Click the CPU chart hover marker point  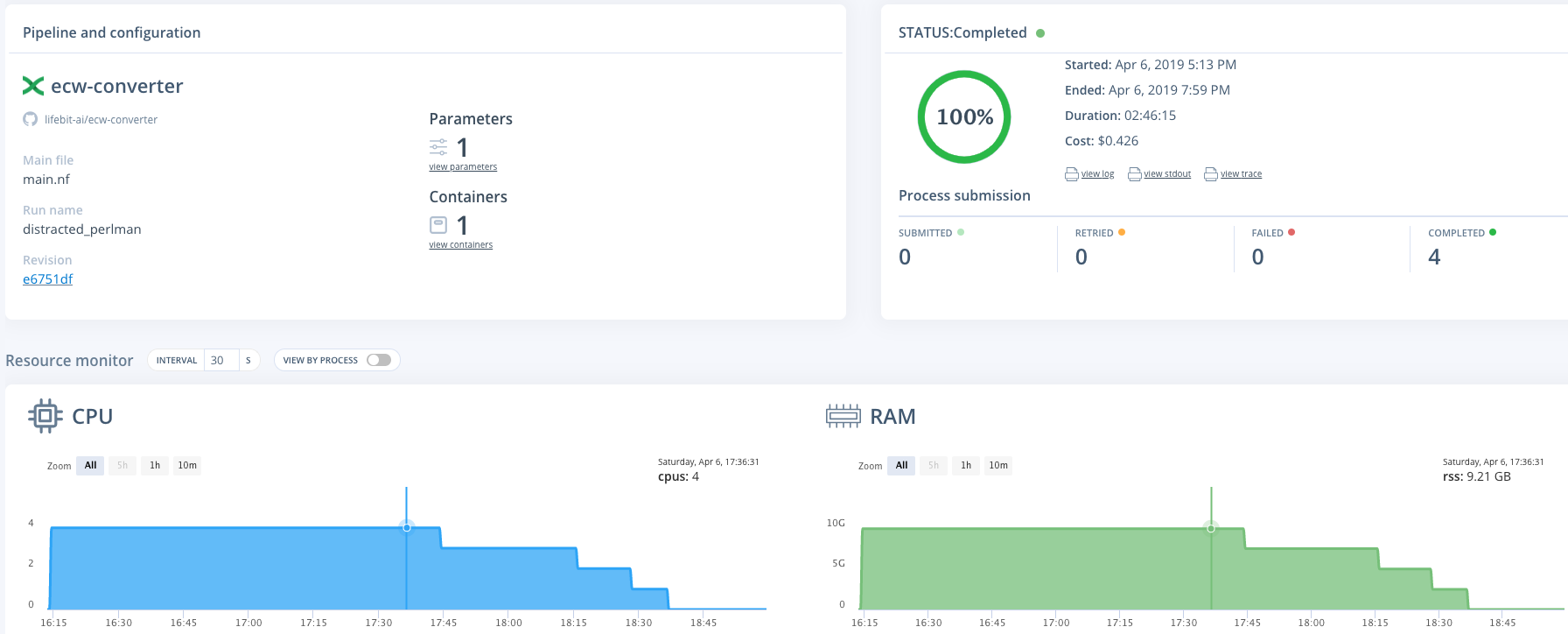point(407,527)
